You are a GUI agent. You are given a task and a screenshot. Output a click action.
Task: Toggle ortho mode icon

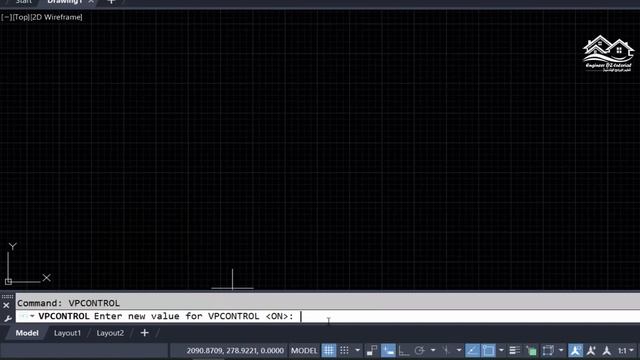click(x=404, y=350)
